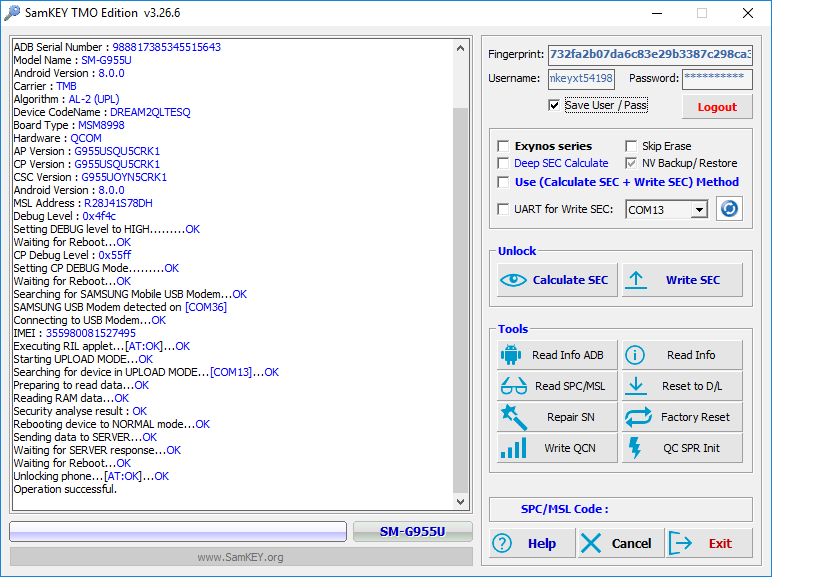819x577 pixels.
Task: Enable Deep SEC Calculate option
Action: click(503, 163)
